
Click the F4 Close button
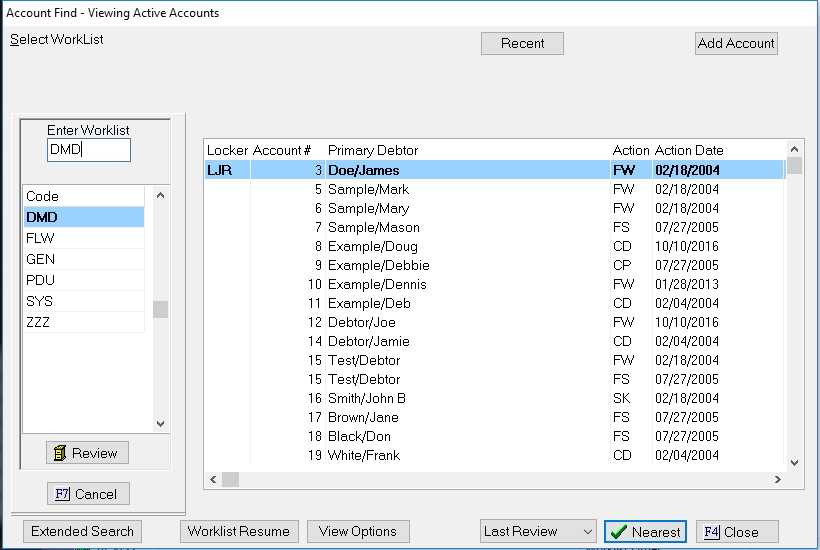point(736,532)
